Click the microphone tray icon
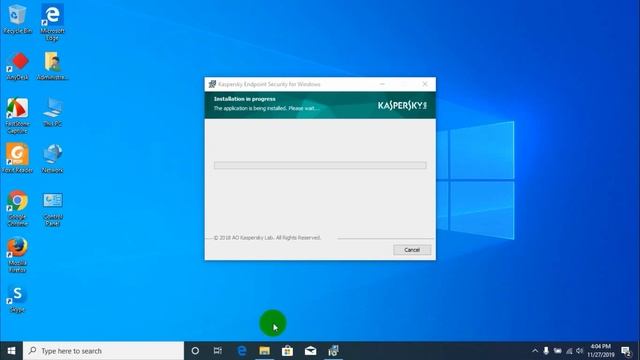This screenshot has width=640, height=360. [546, 351]
